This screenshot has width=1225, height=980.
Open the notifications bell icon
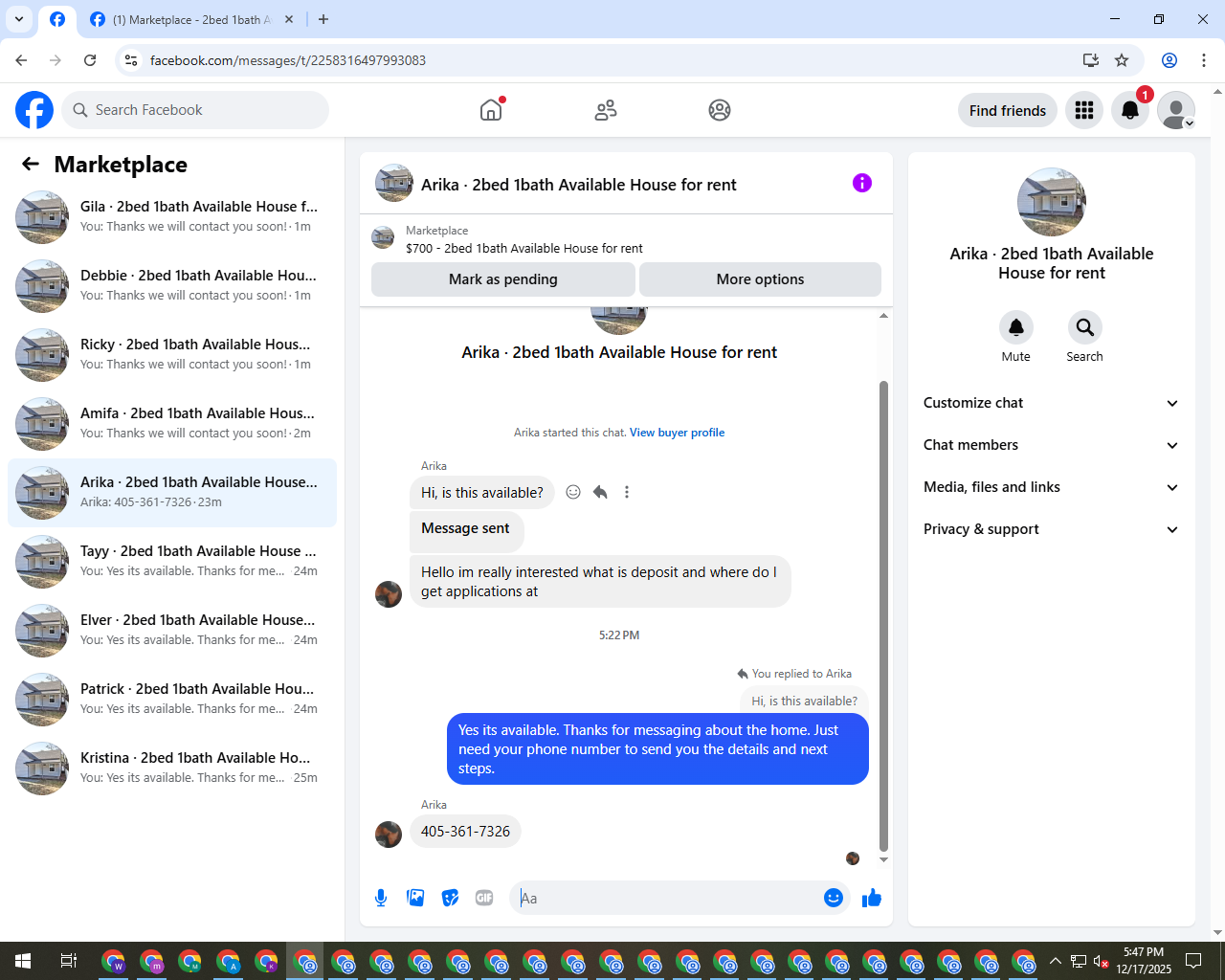[x=1130, y=110]
